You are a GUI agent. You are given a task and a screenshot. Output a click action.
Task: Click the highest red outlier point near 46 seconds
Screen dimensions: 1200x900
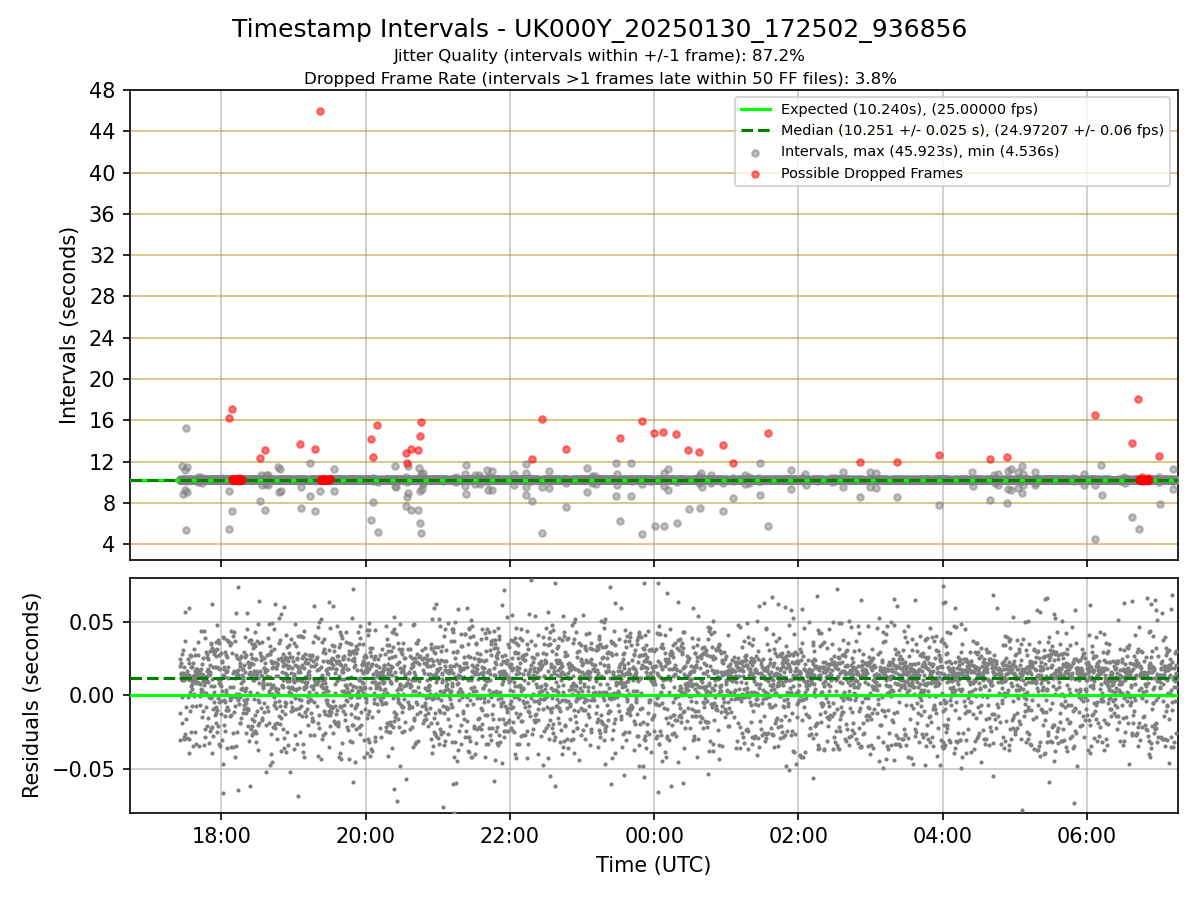tap(320, 111)
